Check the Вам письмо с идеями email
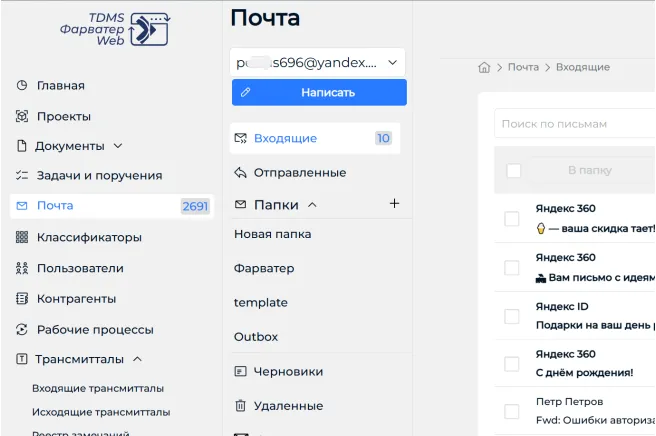The image size is (656, 436). click(x=512, y=268)
